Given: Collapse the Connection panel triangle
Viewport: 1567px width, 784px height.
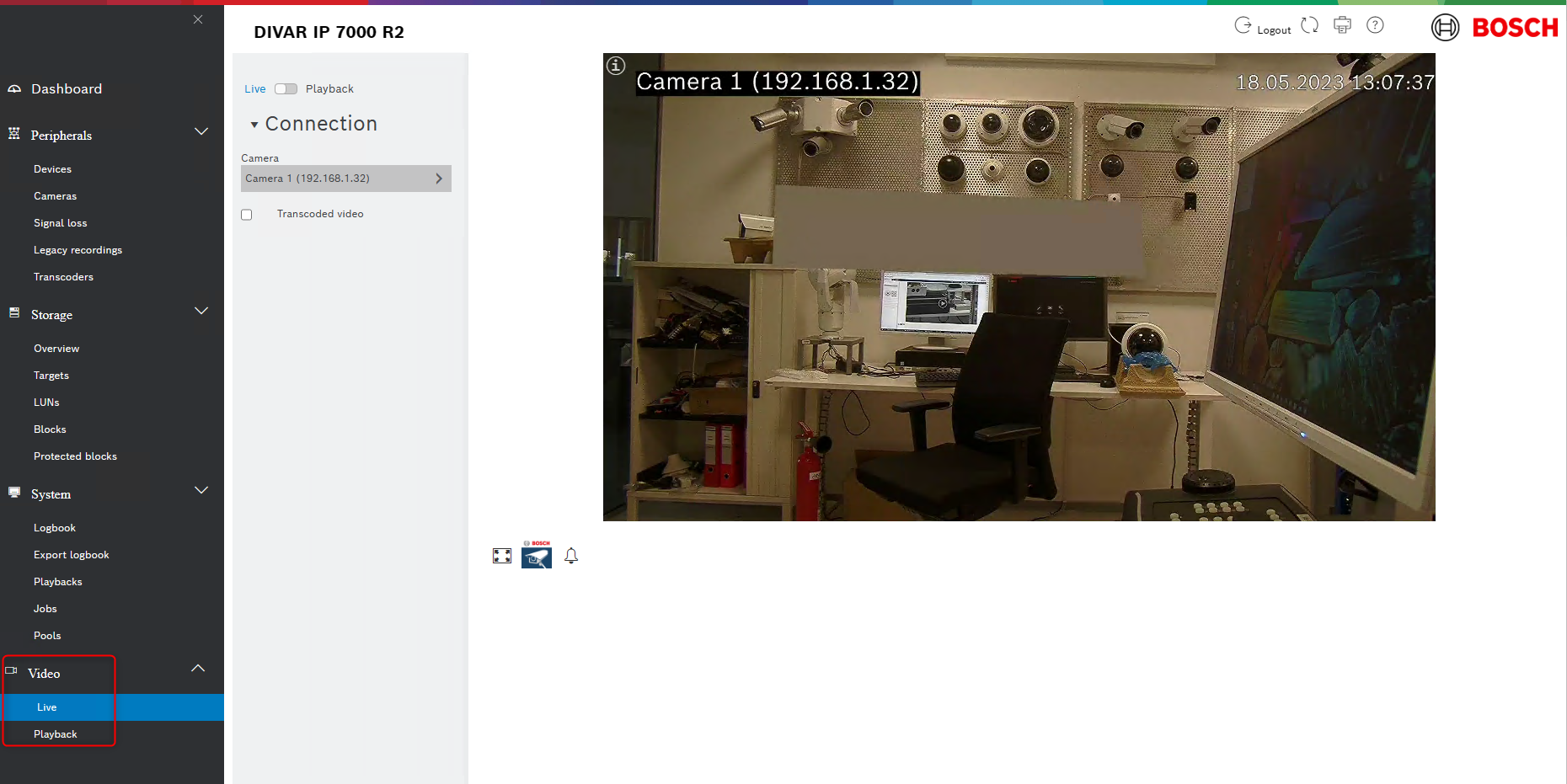Looking at the screenshot, I should (x=254, y=125).
